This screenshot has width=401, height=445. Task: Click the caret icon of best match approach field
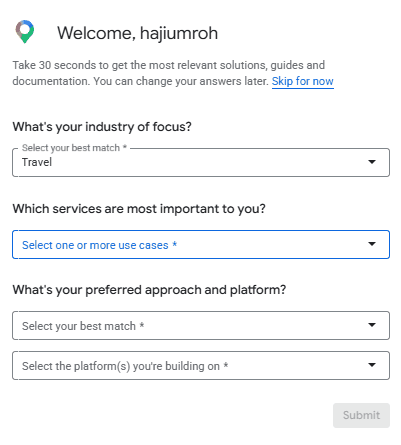pos(372,325)
